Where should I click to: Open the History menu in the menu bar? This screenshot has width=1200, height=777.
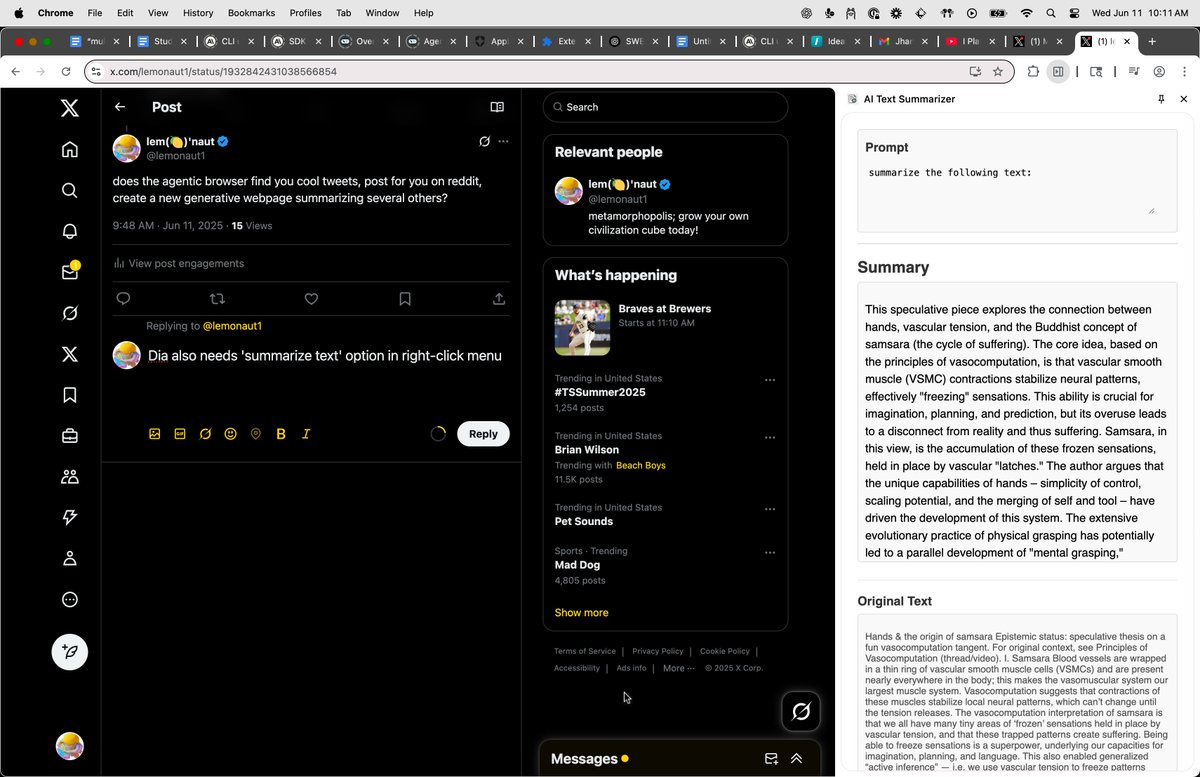point(197,13)
